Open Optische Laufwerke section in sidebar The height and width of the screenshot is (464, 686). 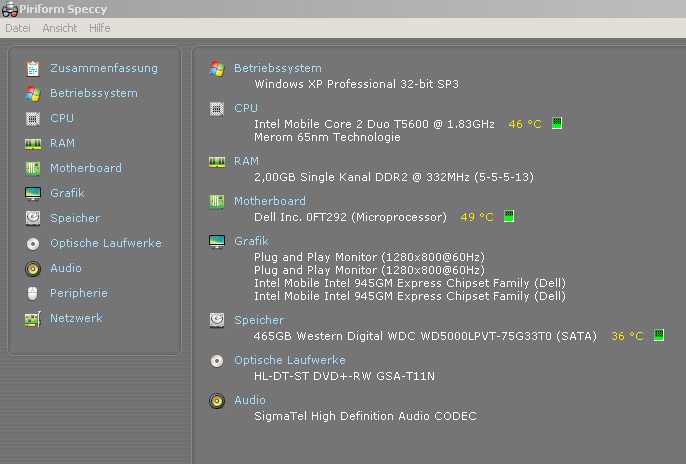pos(106,243)
